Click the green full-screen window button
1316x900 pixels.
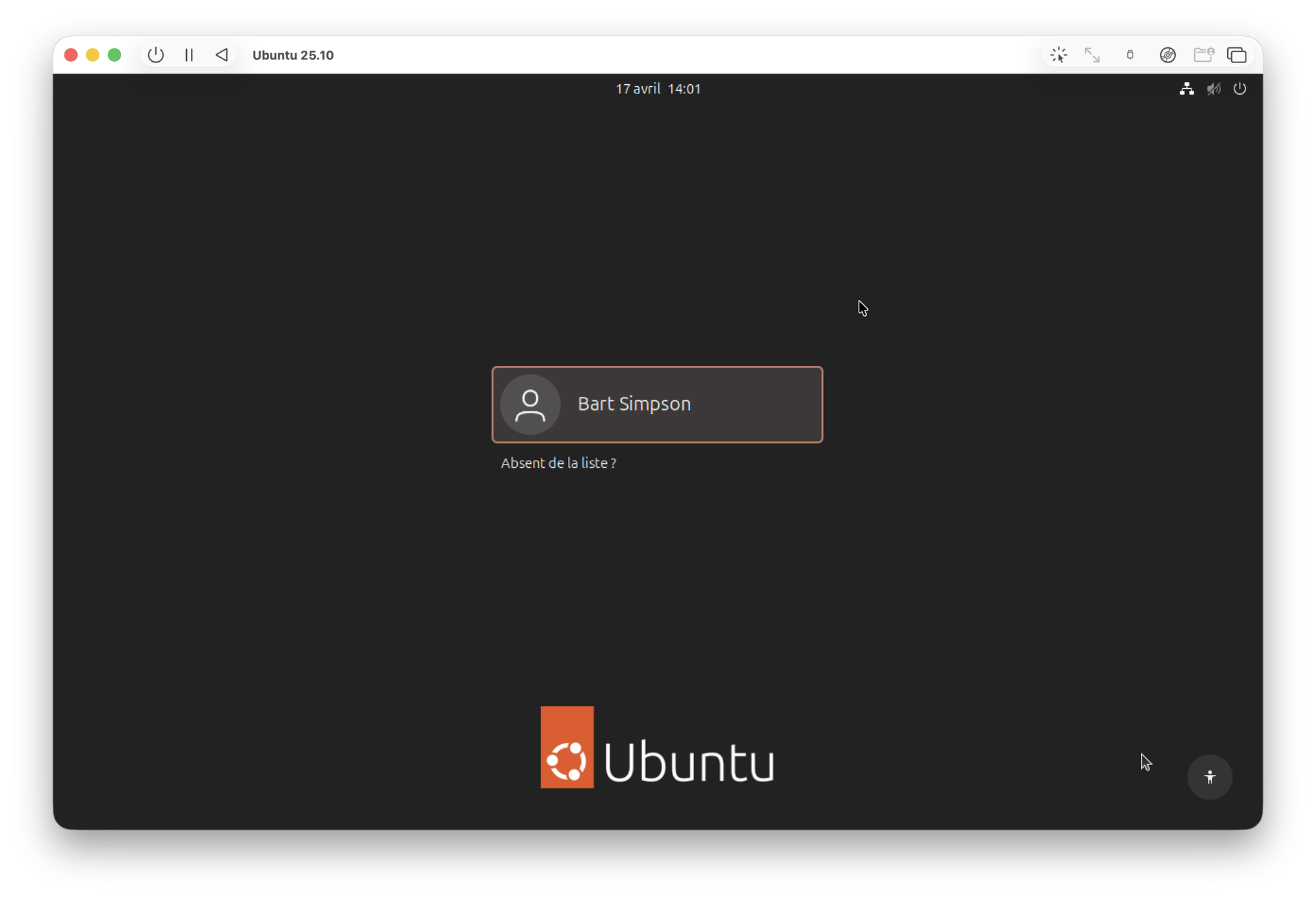tap(114, 55)
